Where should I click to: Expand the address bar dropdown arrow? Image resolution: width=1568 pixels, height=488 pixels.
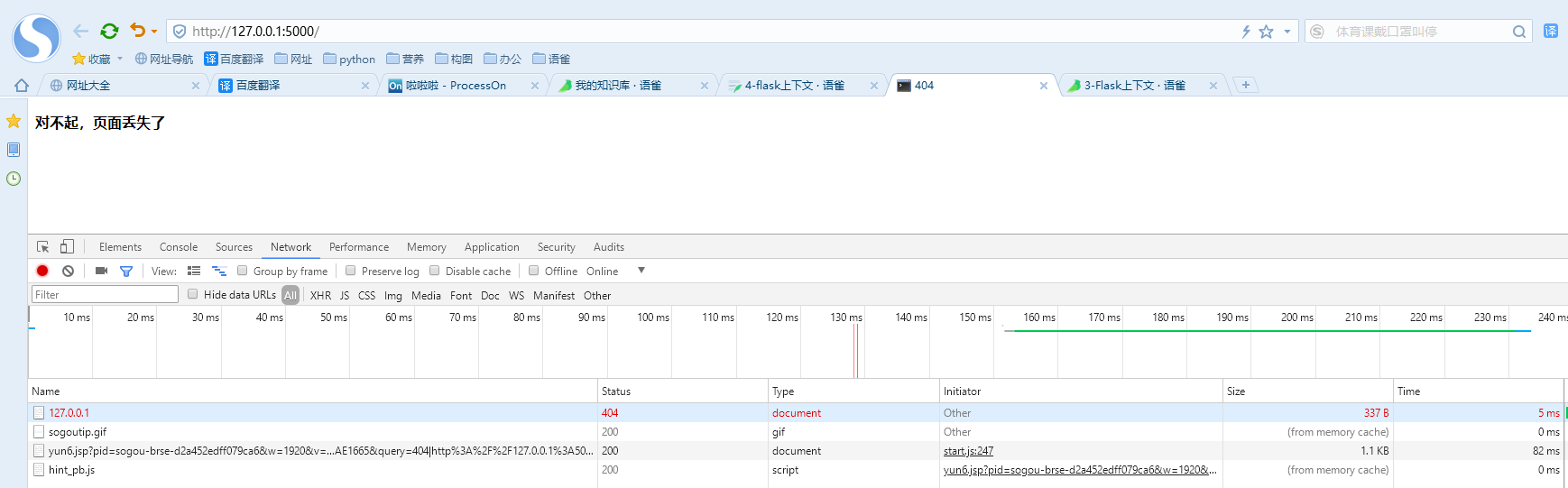coord(1287,32)
